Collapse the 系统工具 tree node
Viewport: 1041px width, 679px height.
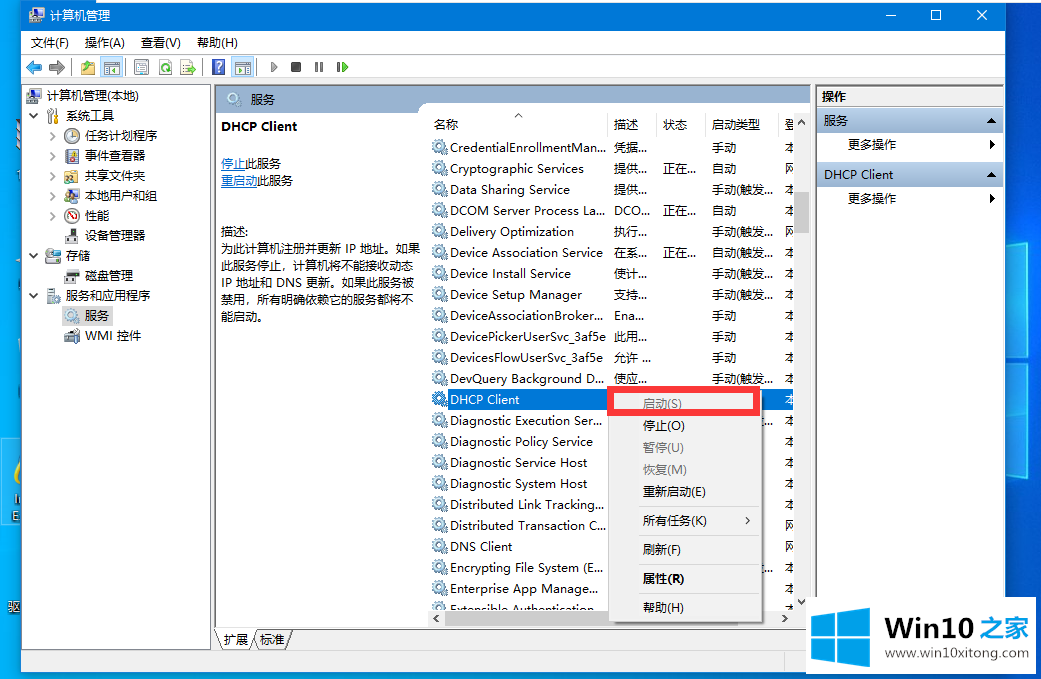coord(34,116)
